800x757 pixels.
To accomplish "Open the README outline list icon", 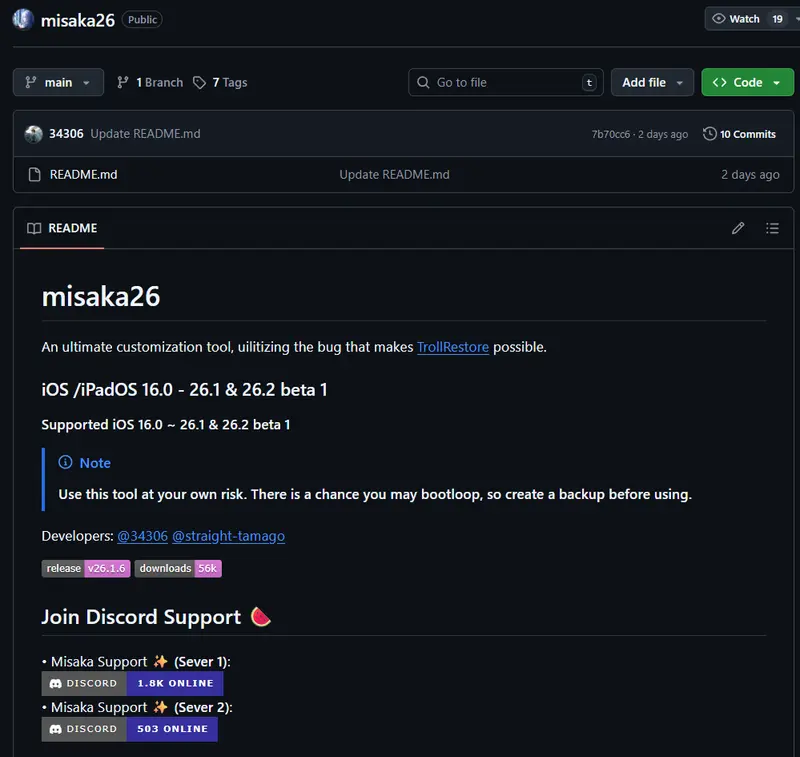I will click(x=772, y=228).
